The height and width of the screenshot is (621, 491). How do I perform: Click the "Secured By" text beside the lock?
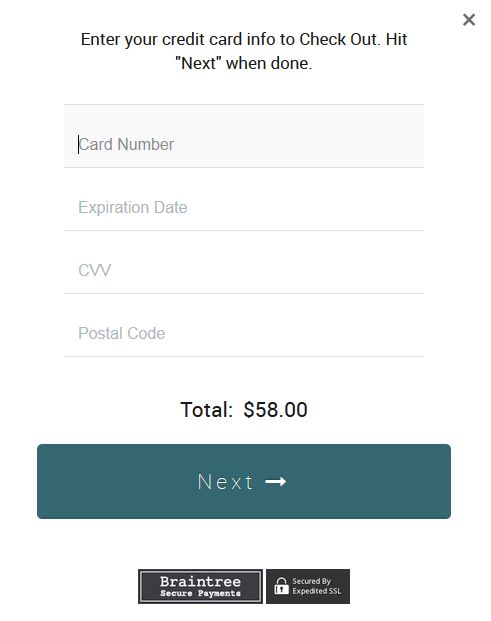tap(311, 581)
